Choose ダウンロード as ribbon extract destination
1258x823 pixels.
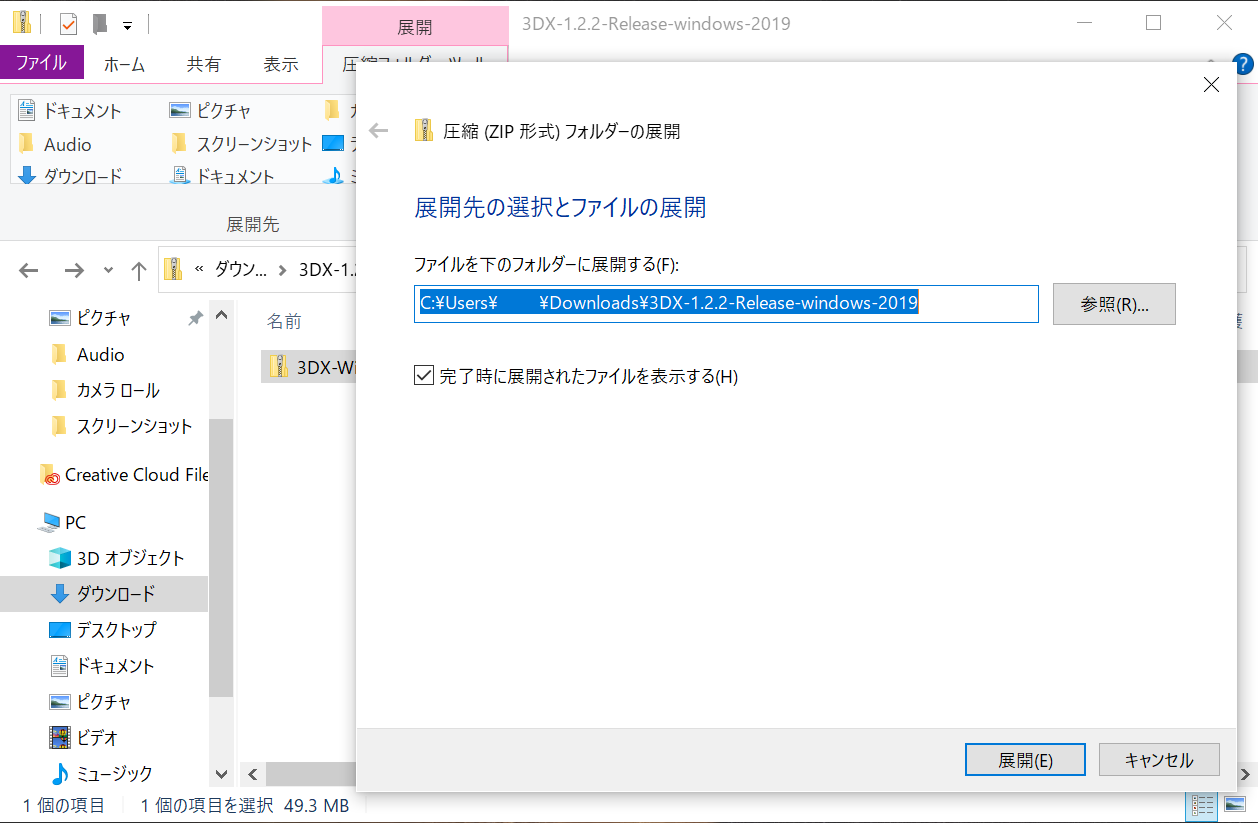click(70, 176)
